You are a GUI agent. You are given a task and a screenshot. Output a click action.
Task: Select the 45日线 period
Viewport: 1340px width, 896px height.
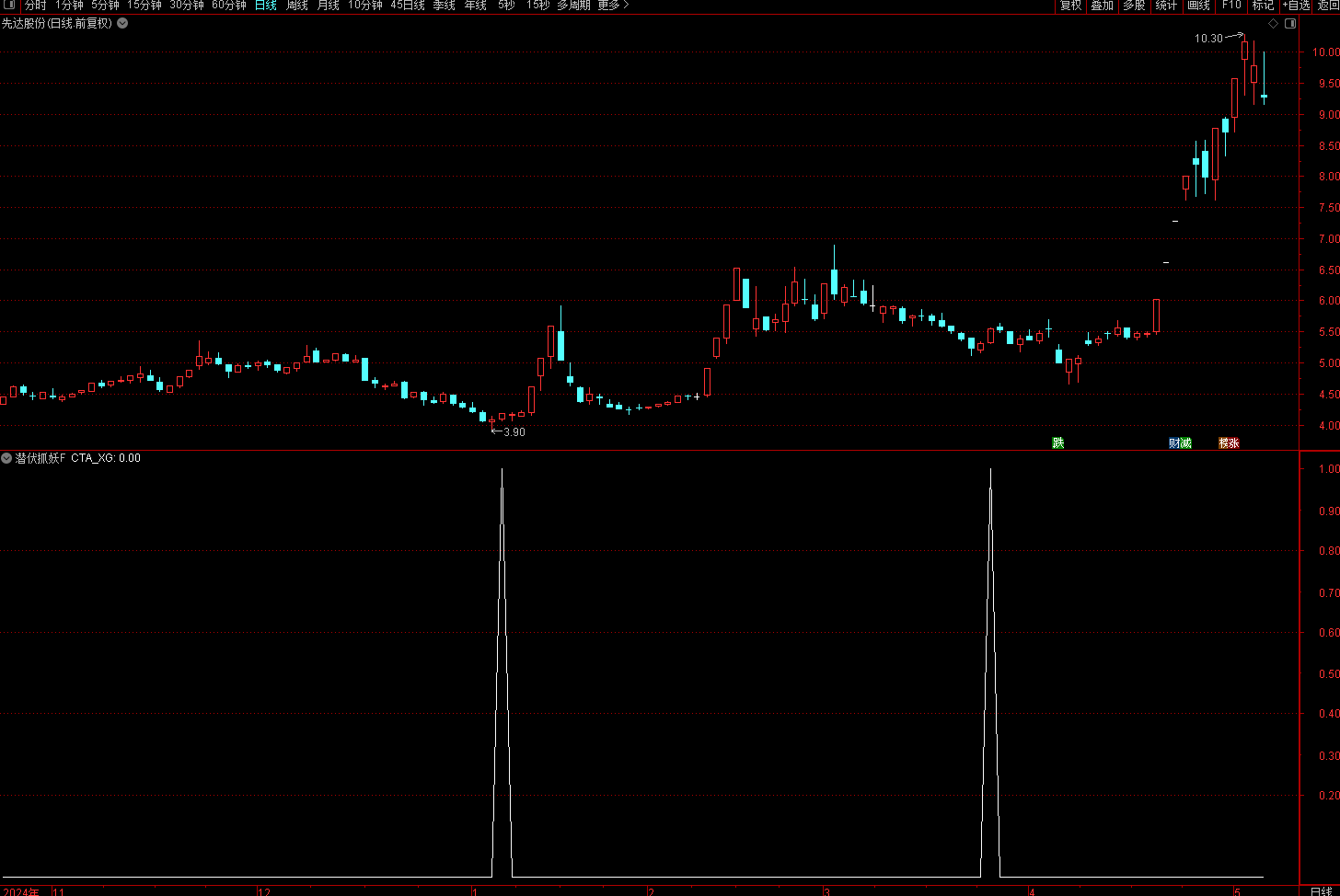[408, 6]
